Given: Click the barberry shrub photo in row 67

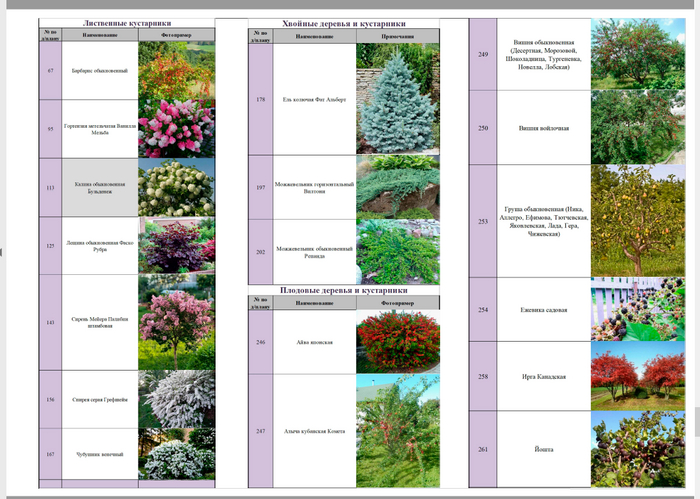Looking at the screenshot, I should tap(177, 71).
